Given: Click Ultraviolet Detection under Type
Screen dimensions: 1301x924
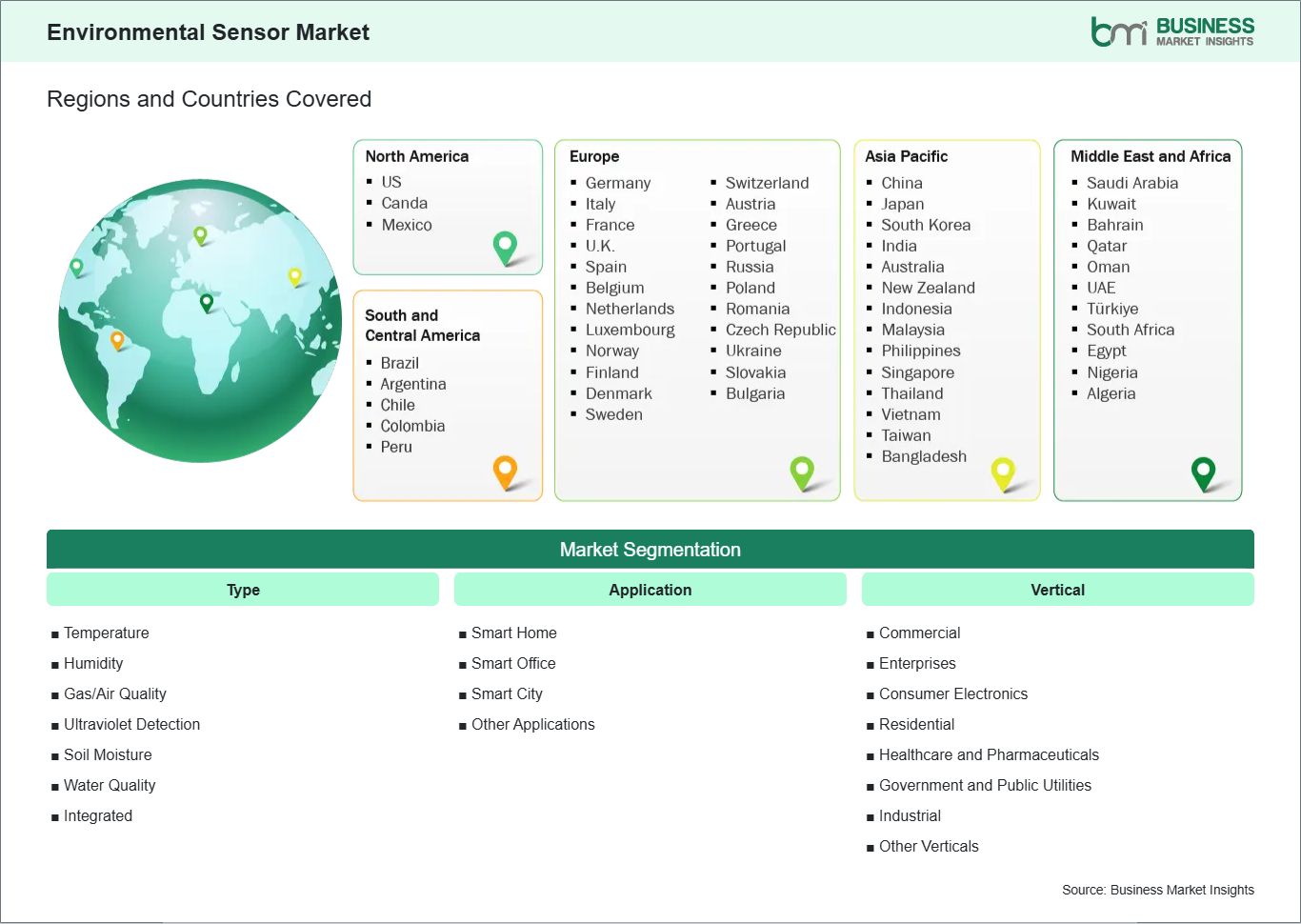Looking at the screenshot, I should coord(131,724).
